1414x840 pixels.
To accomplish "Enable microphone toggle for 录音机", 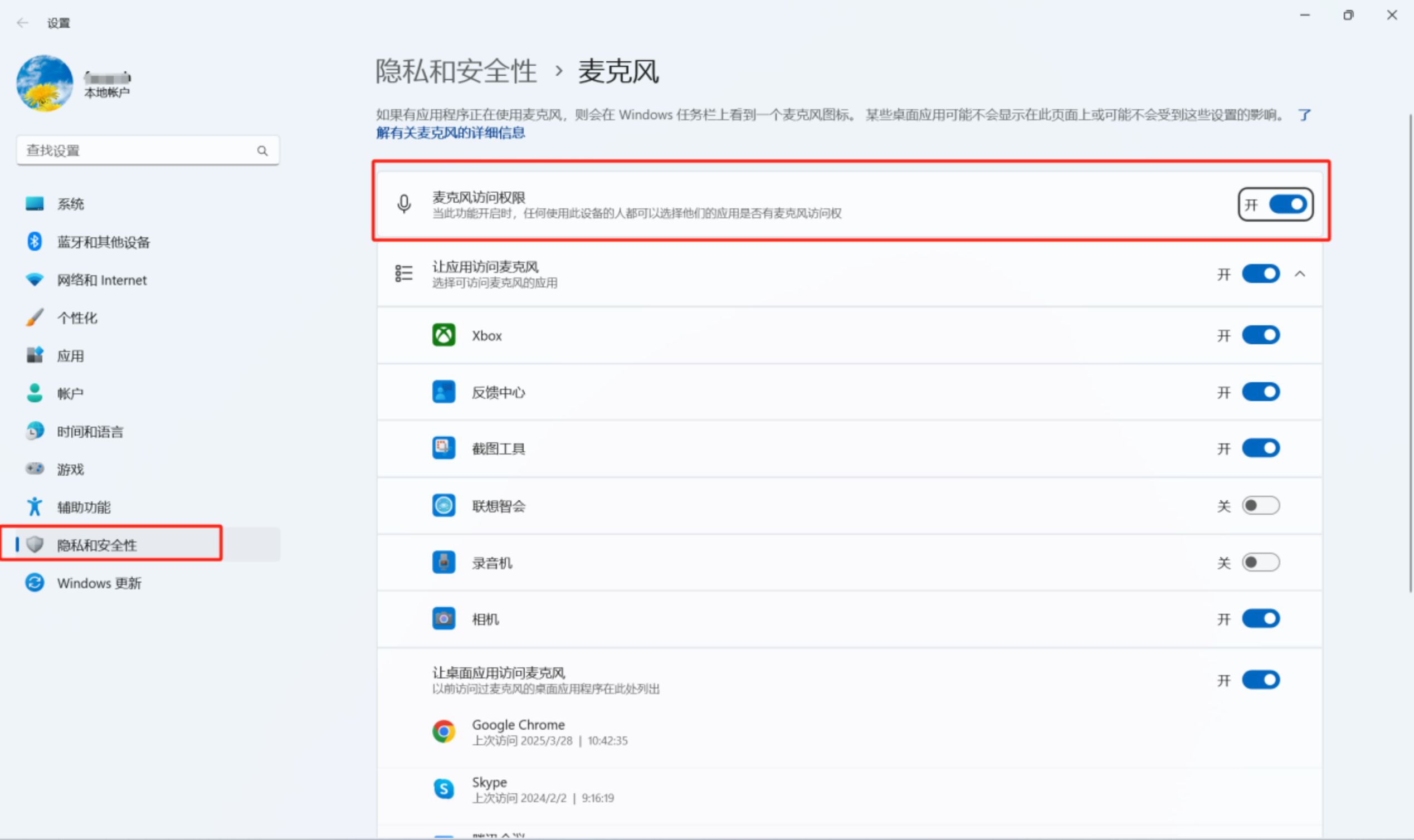I will (x=1260, y=563).
